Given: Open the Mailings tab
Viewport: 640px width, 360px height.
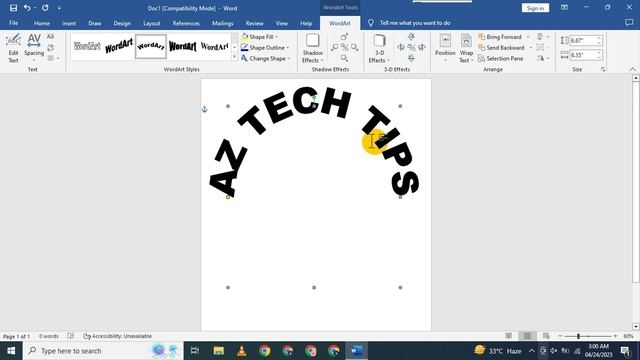Looking at the screenshot, I should 222,23.
